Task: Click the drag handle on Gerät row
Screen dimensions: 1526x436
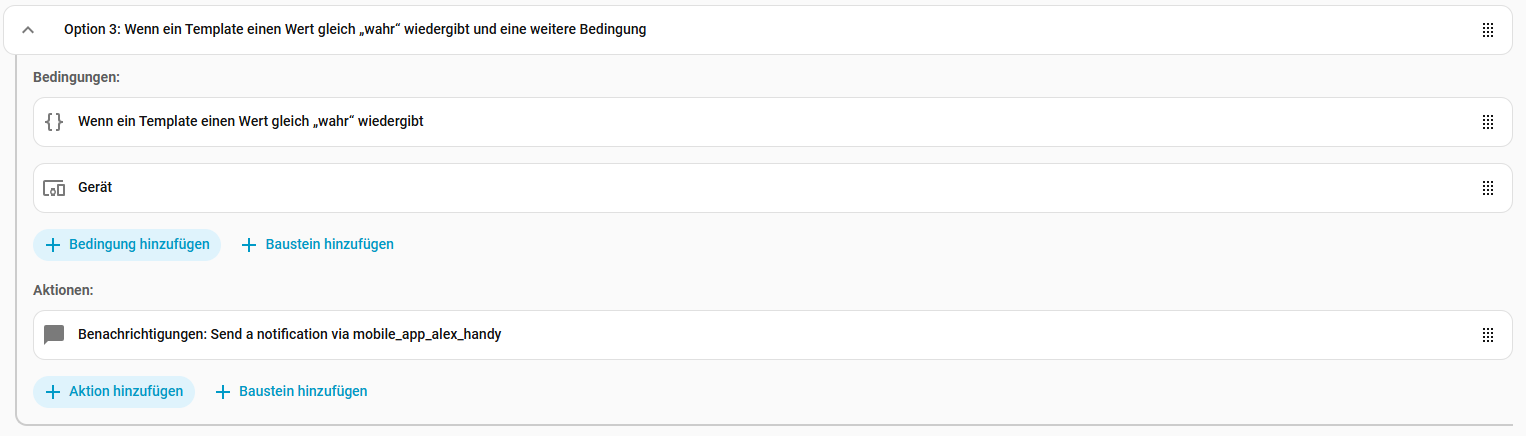Action: coord(1487,188)
